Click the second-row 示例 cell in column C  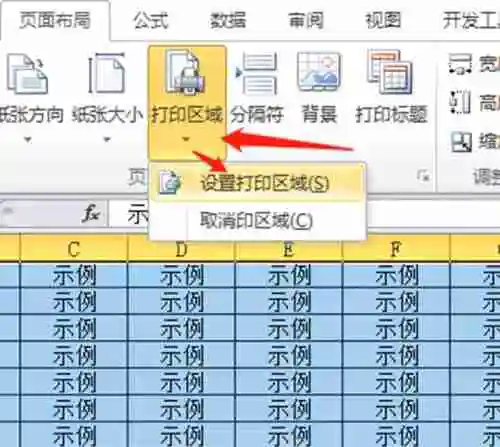point(74,302)
